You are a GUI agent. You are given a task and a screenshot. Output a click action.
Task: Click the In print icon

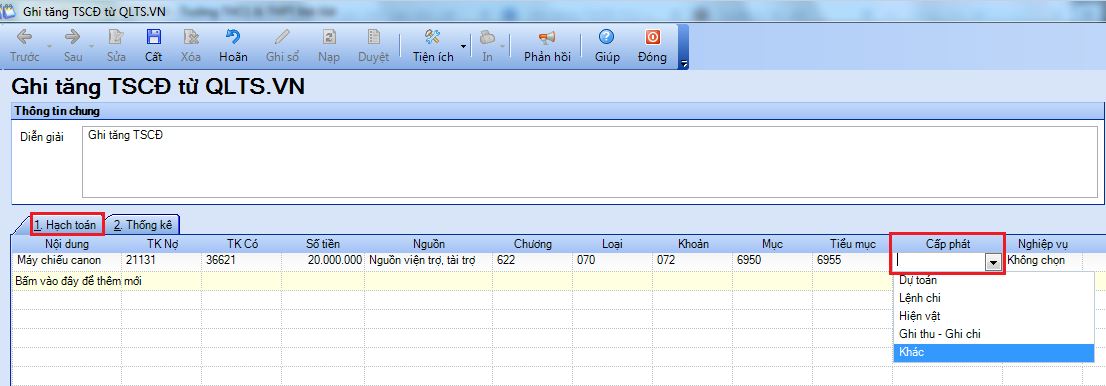(487, 37)
